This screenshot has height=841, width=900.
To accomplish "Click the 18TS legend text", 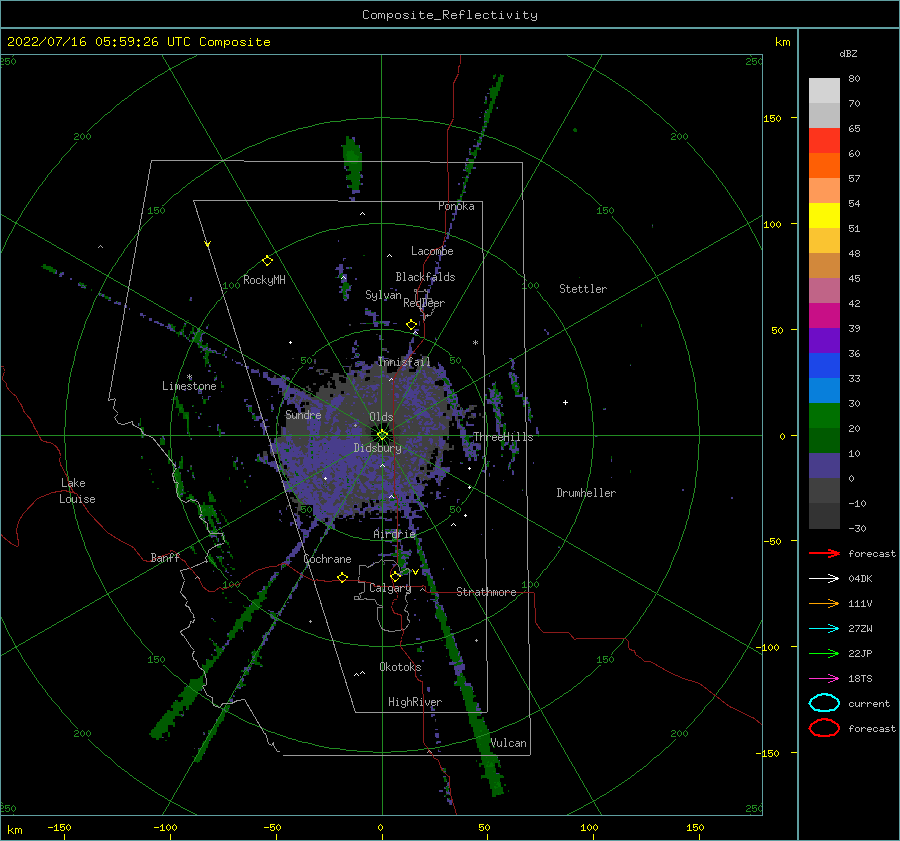I will pyautogui.click(x=860, y=679).
